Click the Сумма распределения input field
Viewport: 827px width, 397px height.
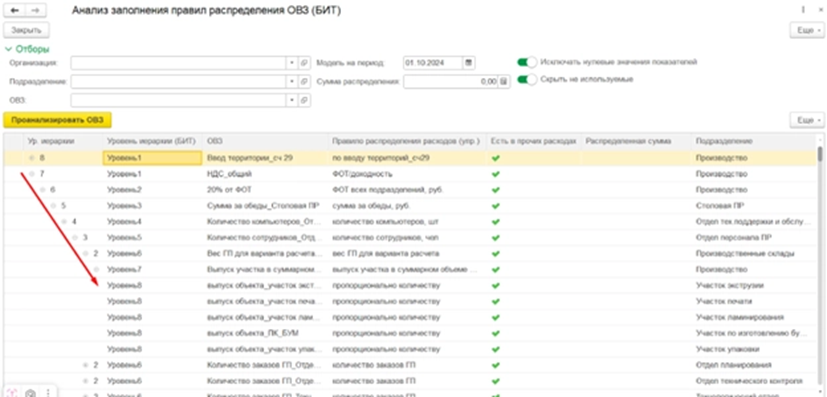451,82
